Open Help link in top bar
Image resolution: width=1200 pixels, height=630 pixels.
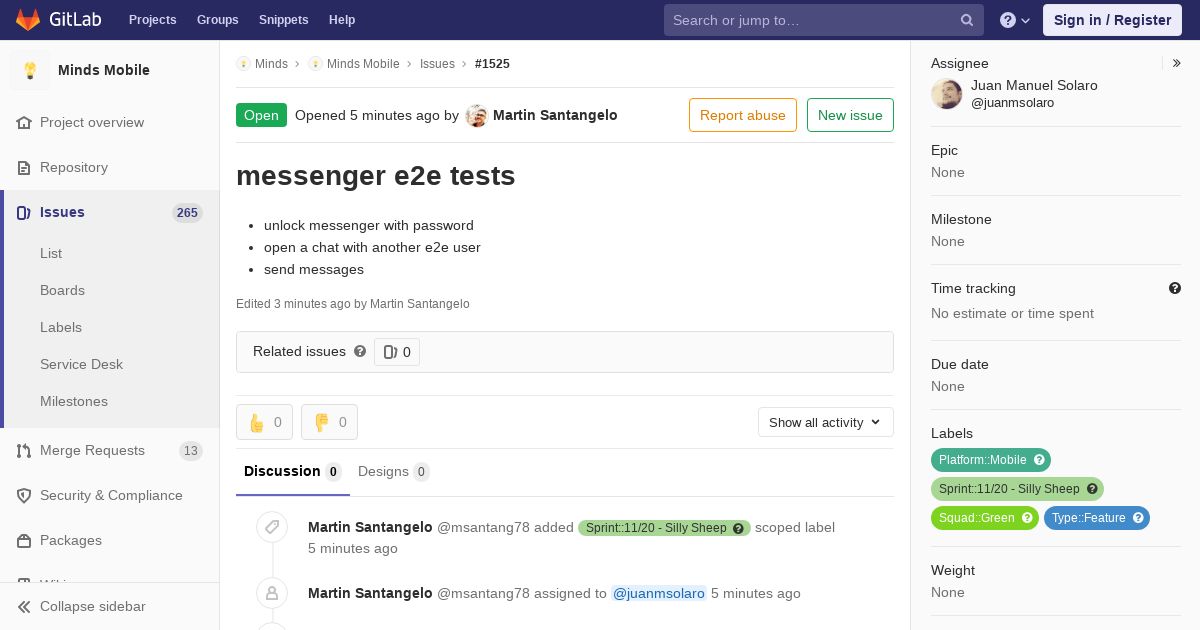[x=342, y=20]
